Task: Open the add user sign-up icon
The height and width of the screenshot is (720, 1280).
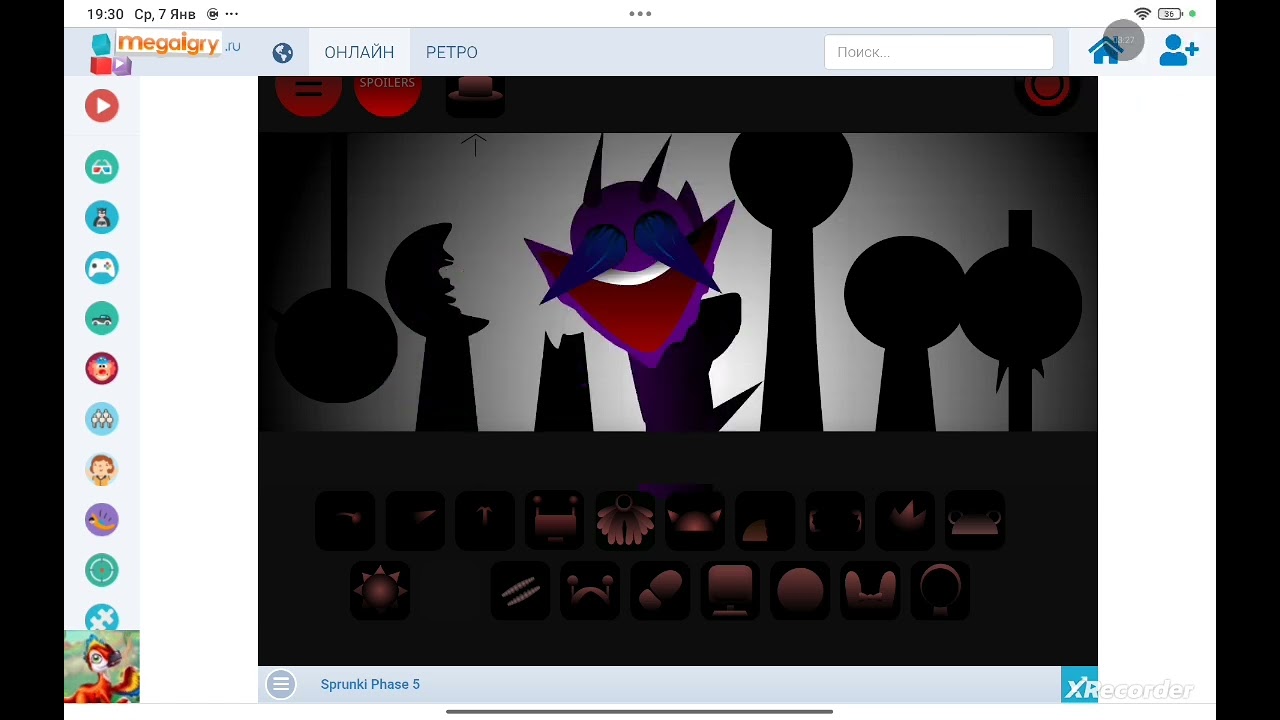Action: [x=1179, y=51]
